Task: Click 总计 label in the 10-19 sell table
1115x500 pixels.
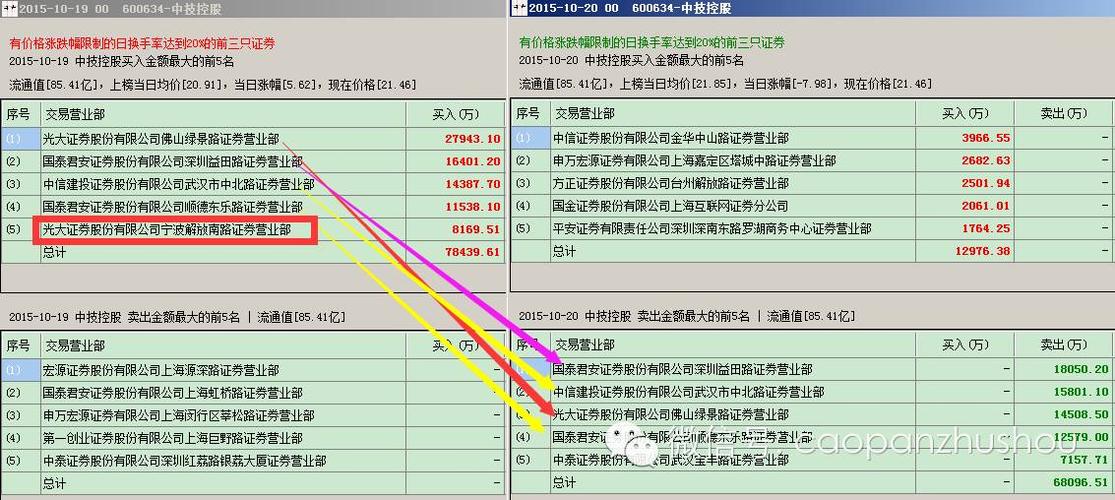Action: (55, 484)
